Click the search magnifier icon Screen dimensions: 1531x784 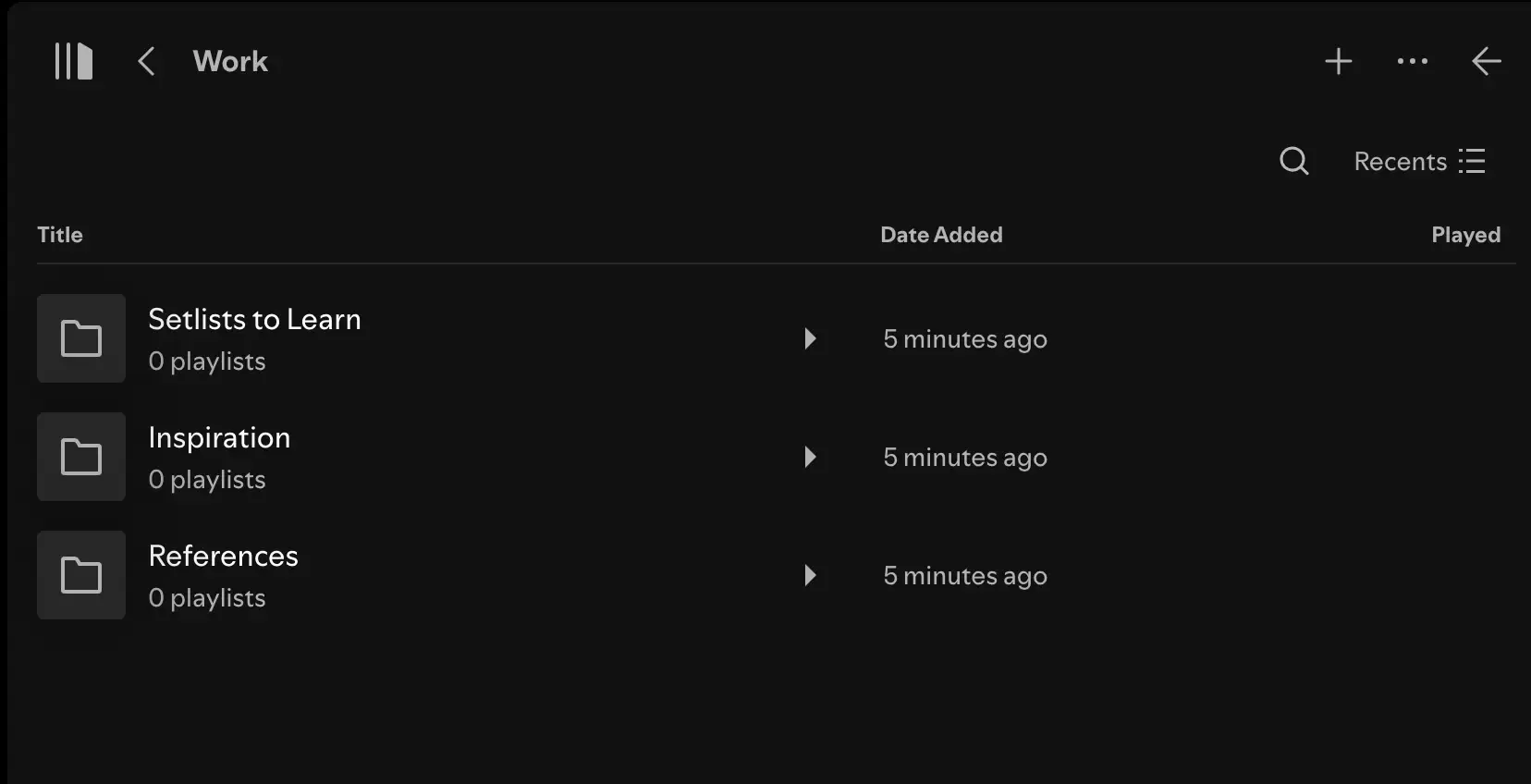[1293, 161]
